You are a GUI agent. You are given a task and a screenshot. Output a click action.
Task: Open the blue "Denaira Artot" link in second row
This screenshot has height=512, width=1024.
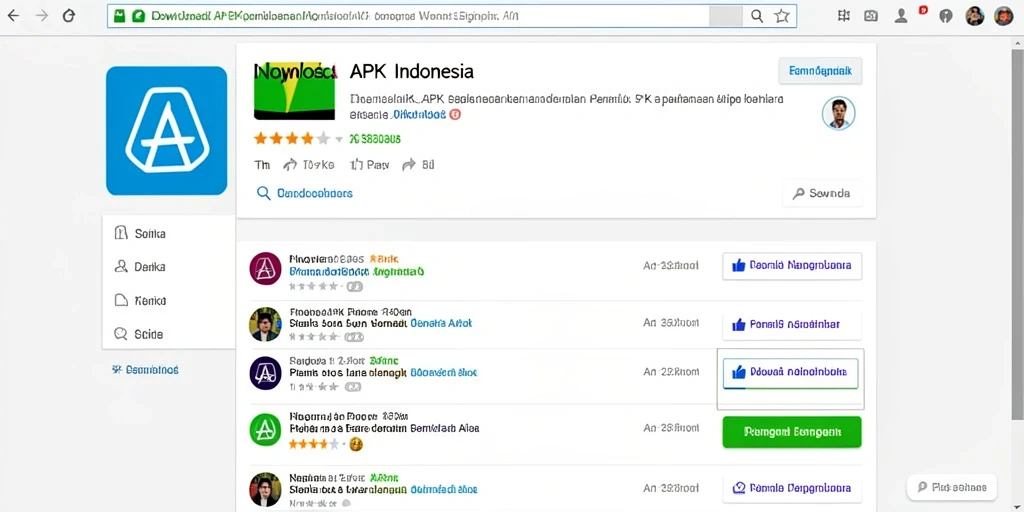point(441,323)
